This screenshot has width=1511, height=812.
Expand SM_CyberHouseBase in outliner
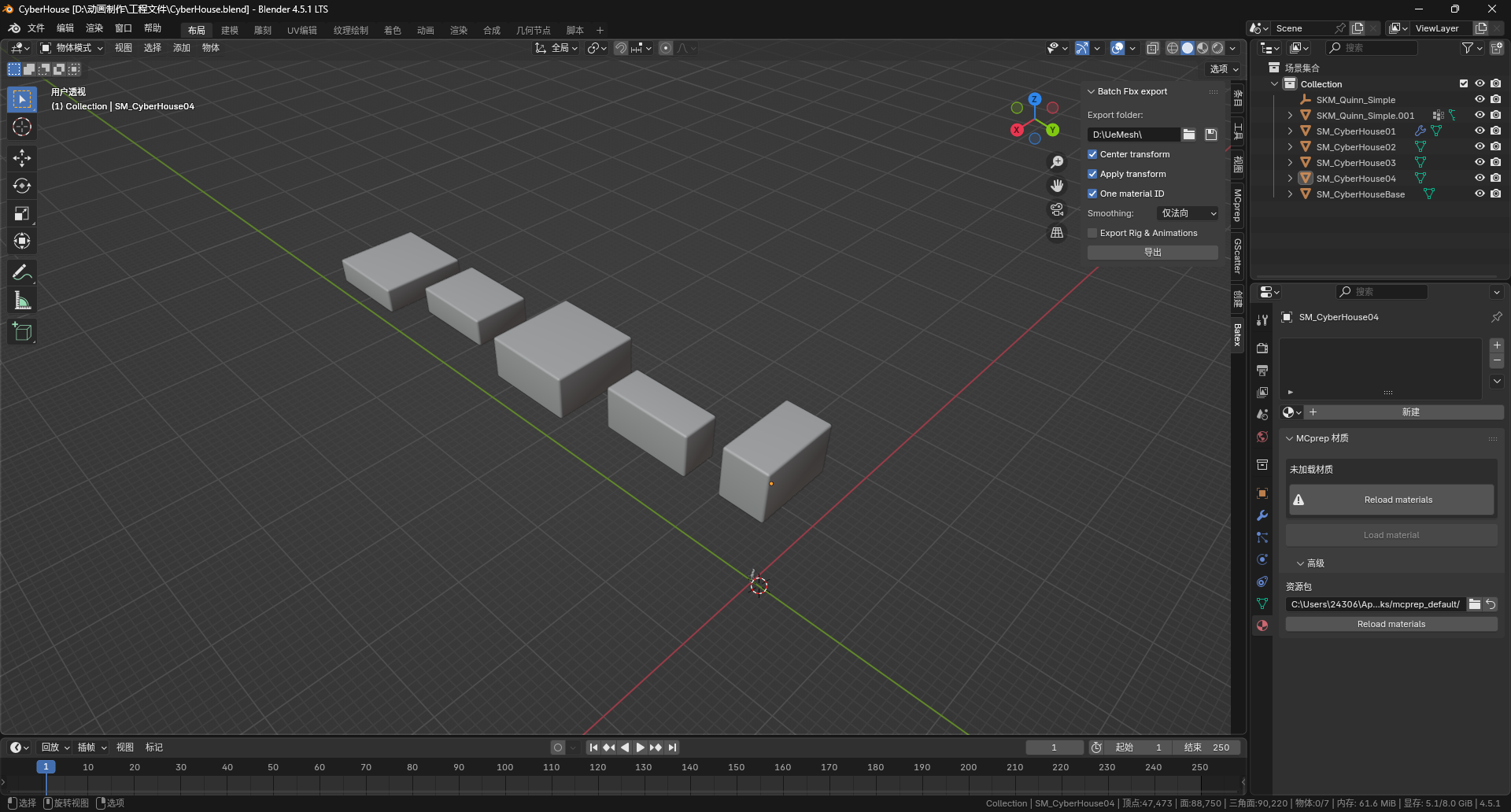1290,194
